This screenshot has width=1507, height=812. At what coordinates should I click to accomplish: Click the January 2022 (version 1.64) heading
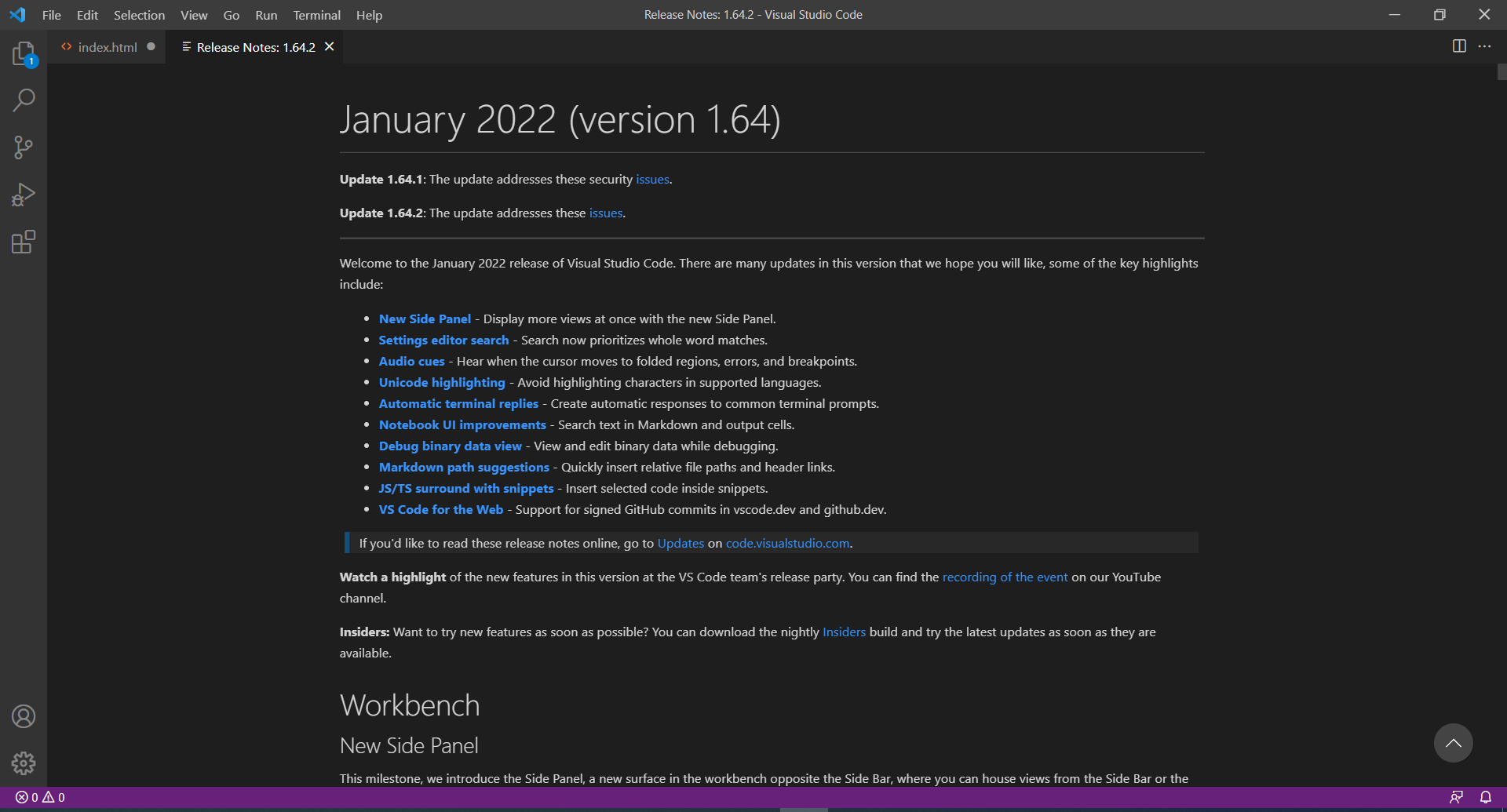tap(560, 119)
